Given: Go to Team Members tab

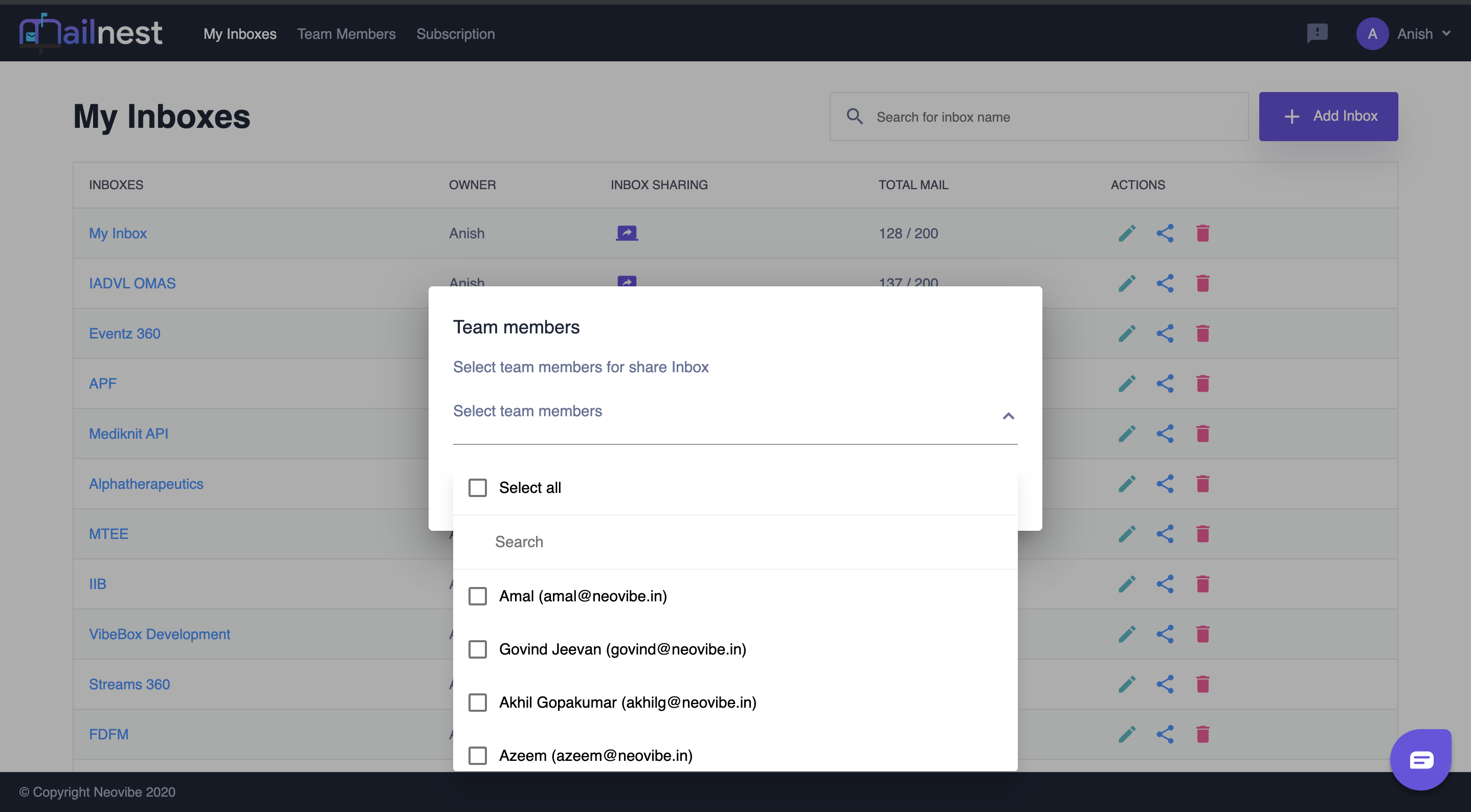Looking at the screenshot, I should (346, 34).
